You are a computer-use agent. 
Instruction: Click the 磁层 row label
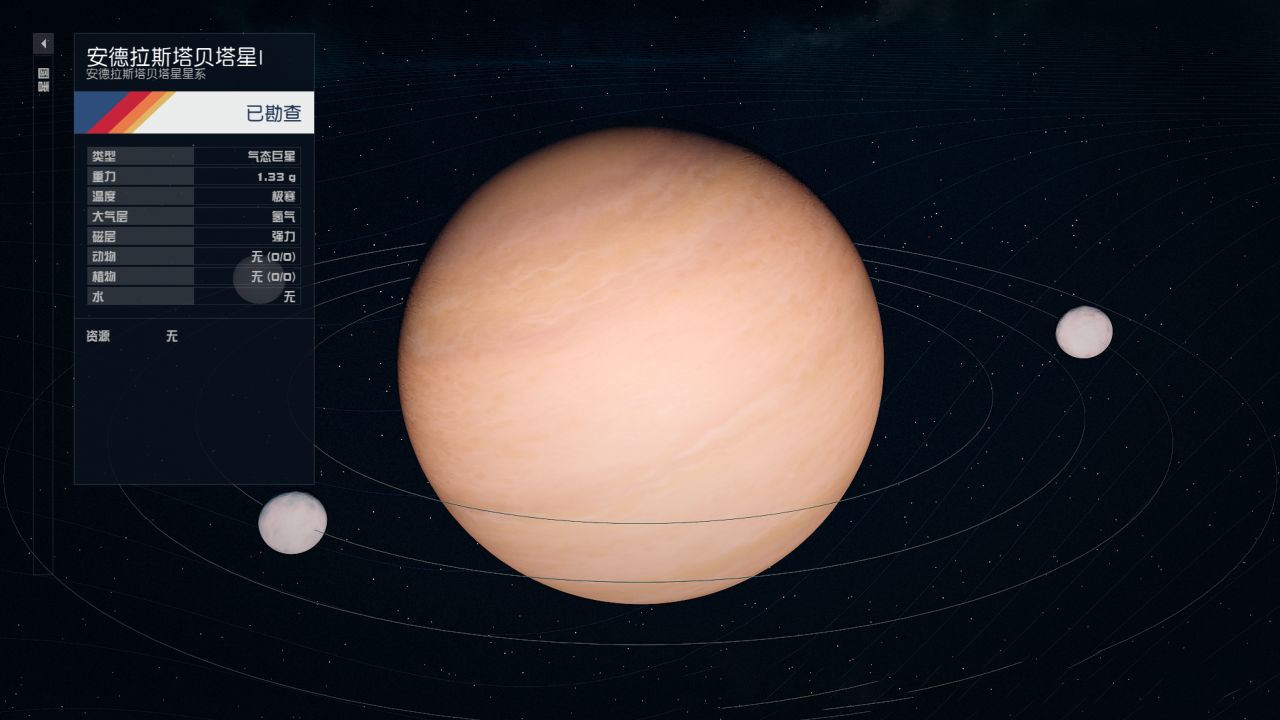[103, 236]
